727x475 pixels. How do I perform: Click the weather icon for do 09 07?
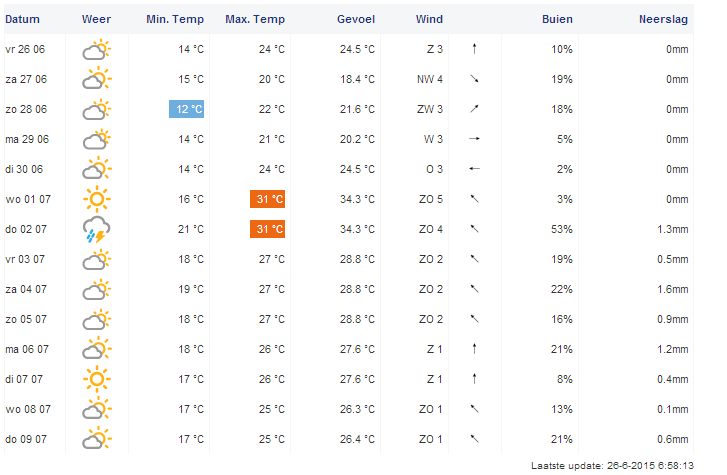click(96, 439)
